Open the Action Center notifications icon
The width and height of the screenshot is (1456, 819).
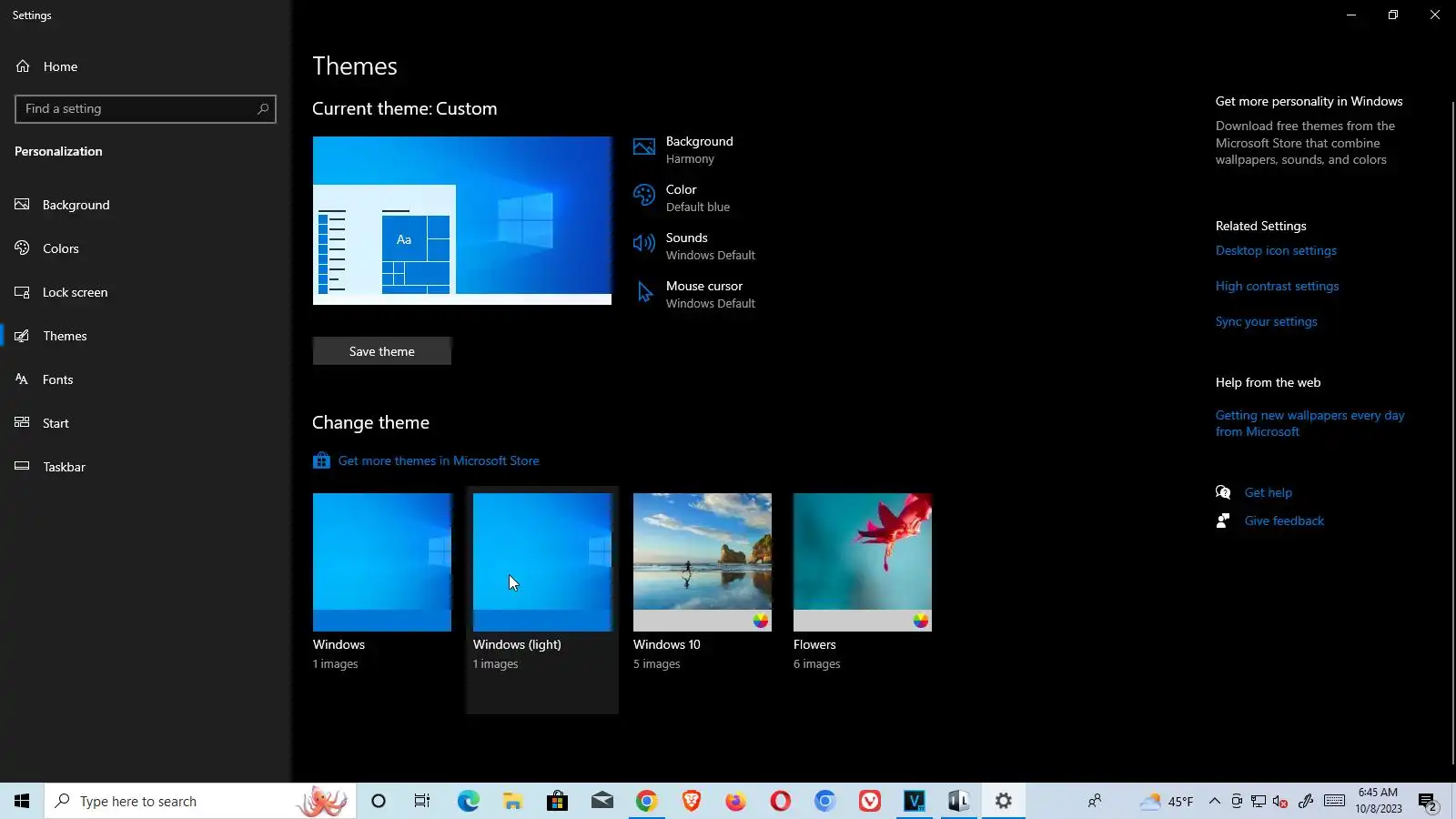pos(1427,802)
